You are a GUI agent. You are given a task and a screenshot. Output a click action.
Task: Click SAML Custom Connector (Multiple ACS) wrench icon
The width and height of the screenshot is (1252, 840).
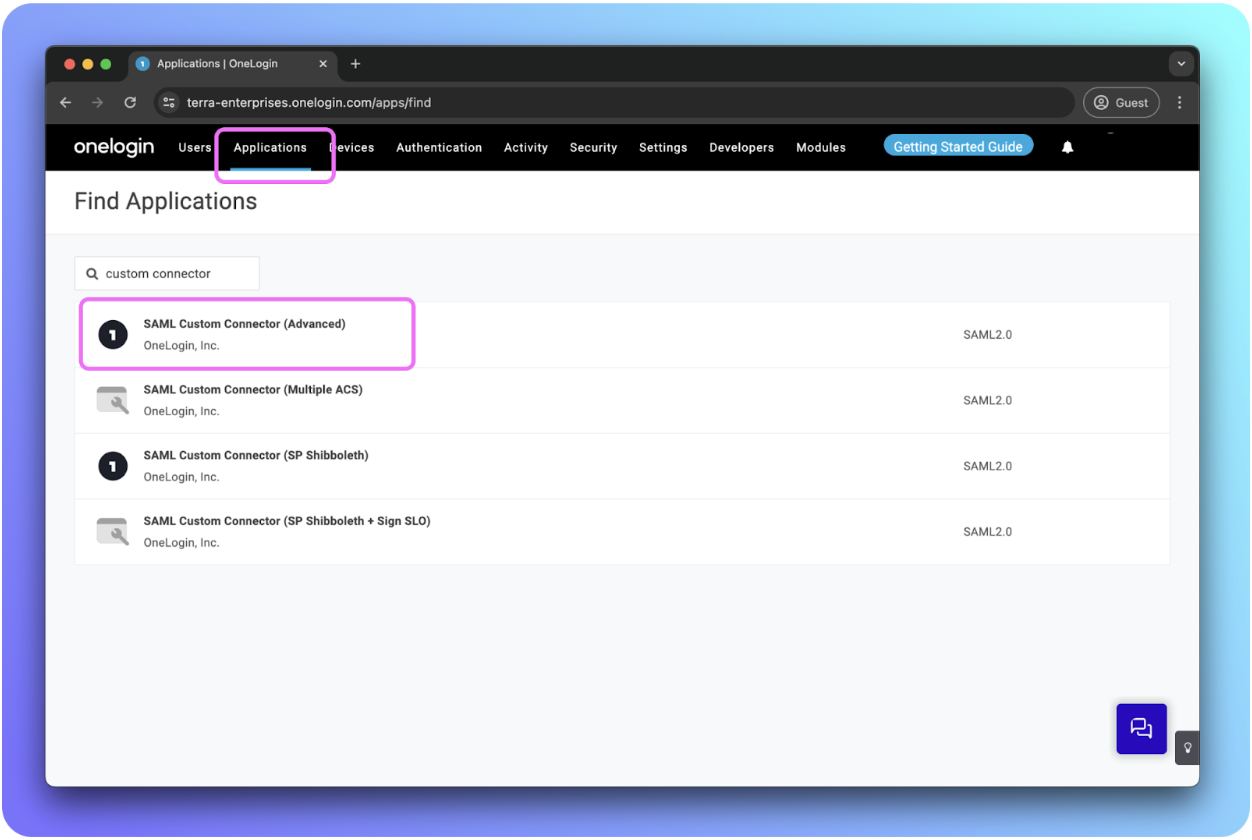pyautogui.click(x=112, y=400)
